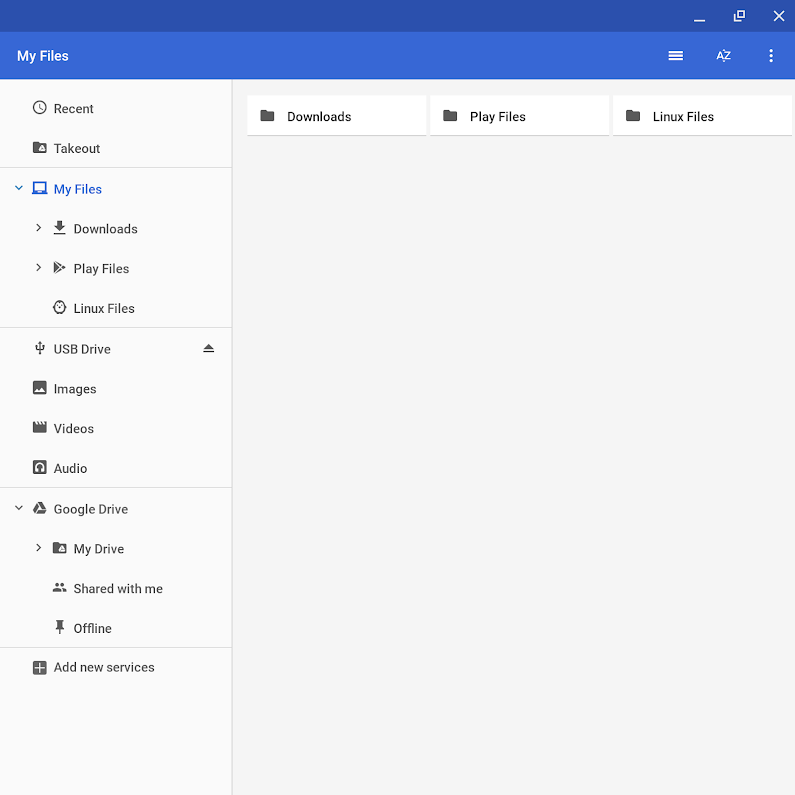Image resolution: width=795 pixels, height=795 pixels.
Task: Collapse the My Files tree section
Action: pyautogui.click(x=19, y=188)
